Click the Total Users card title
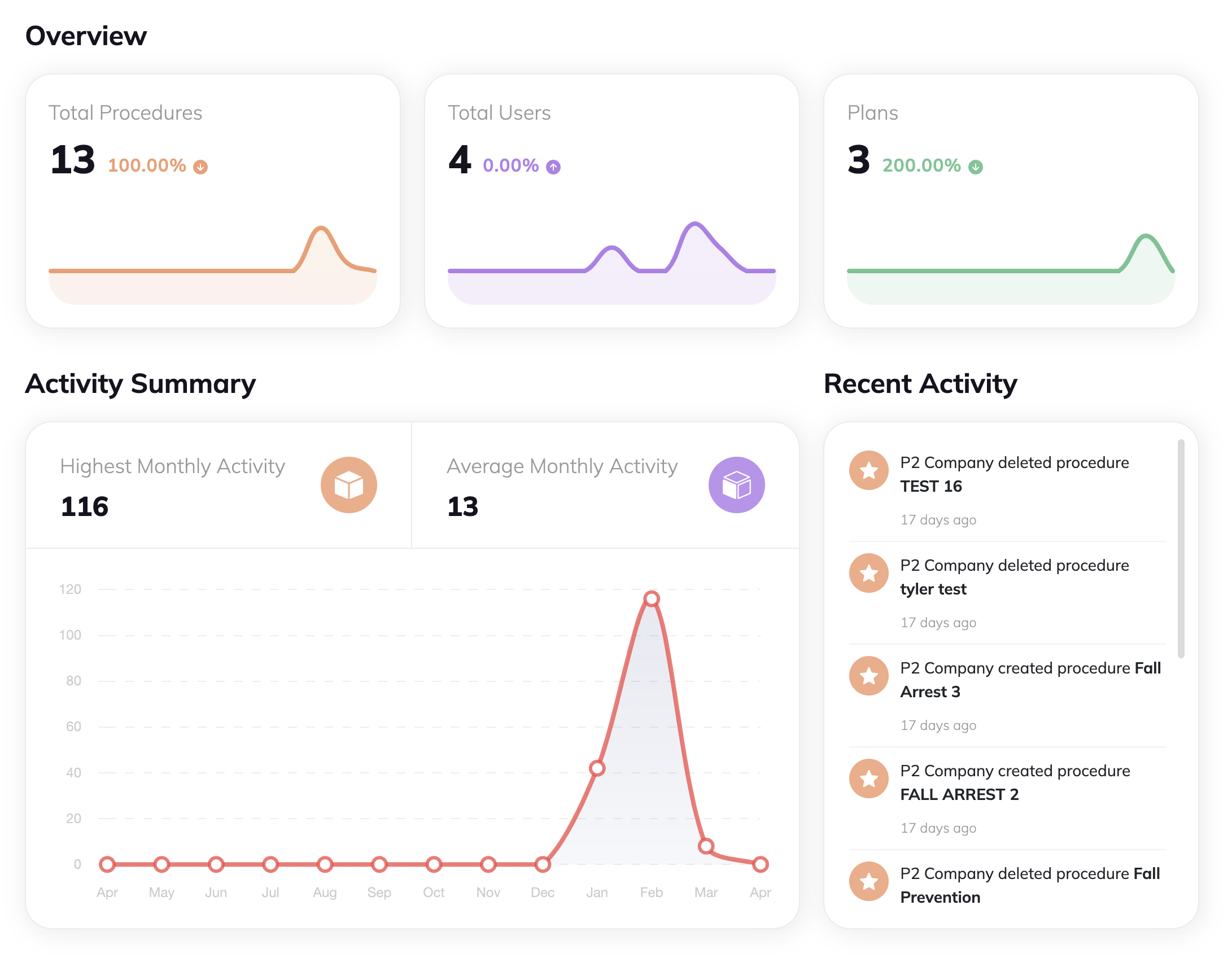Image resolution: width=1232 pixels, height=962 pixels. coord(499,113)
